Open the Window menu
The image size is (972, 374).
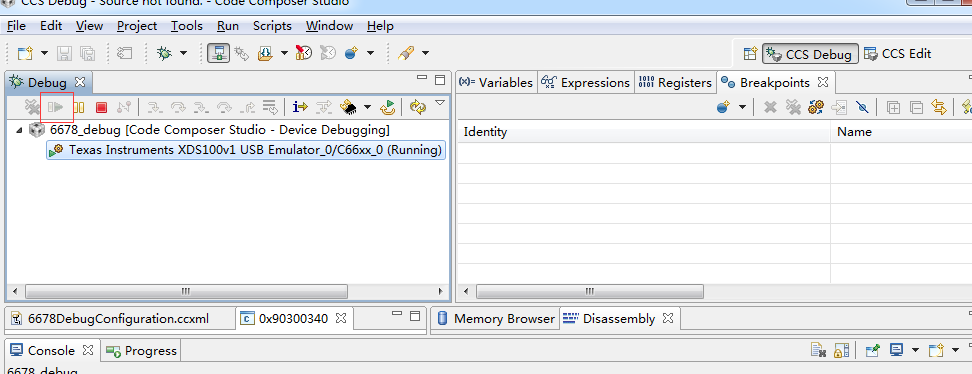click(329, 26)
